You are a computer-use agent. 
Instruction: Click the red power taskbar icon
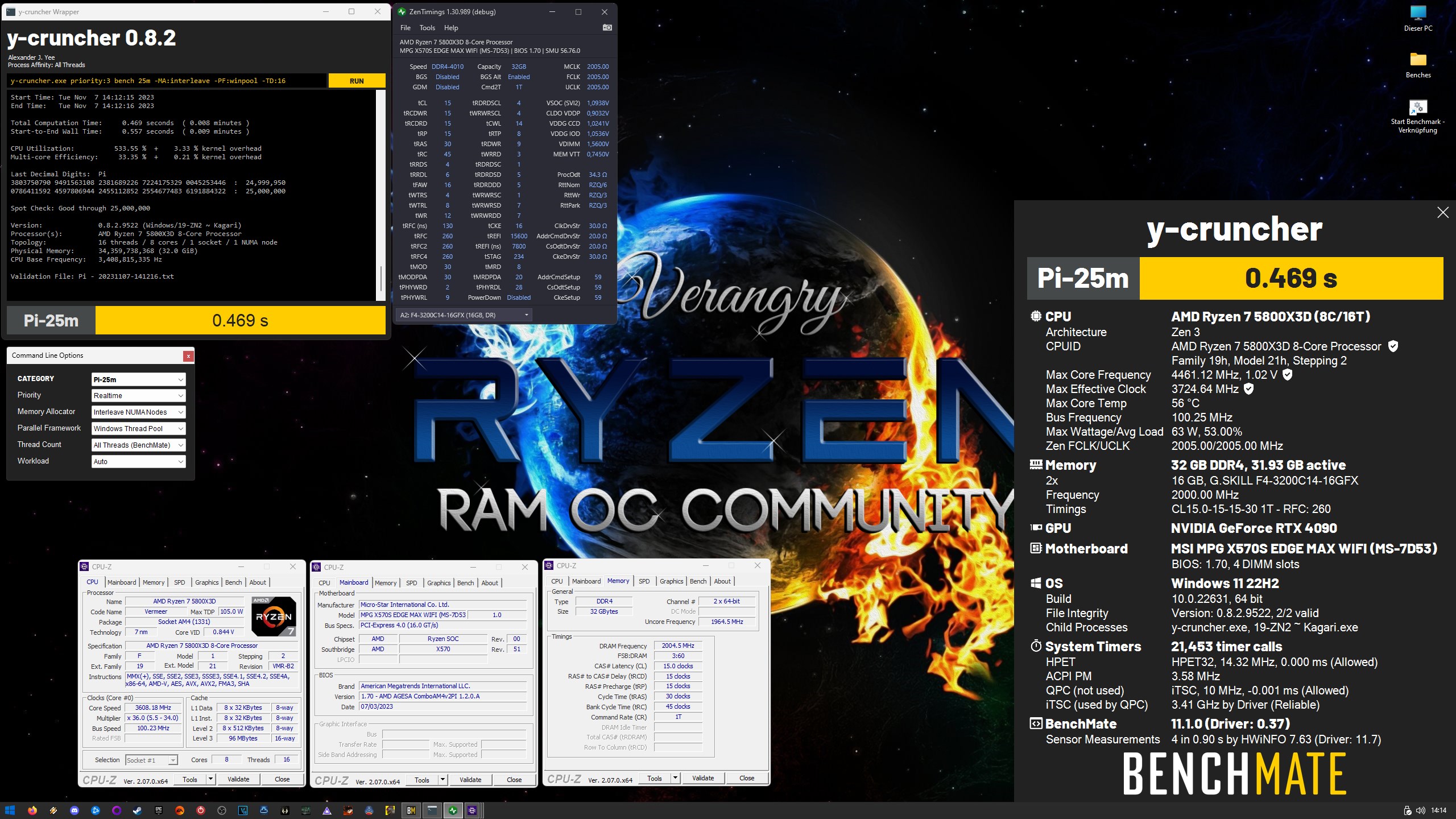[200, 810]
